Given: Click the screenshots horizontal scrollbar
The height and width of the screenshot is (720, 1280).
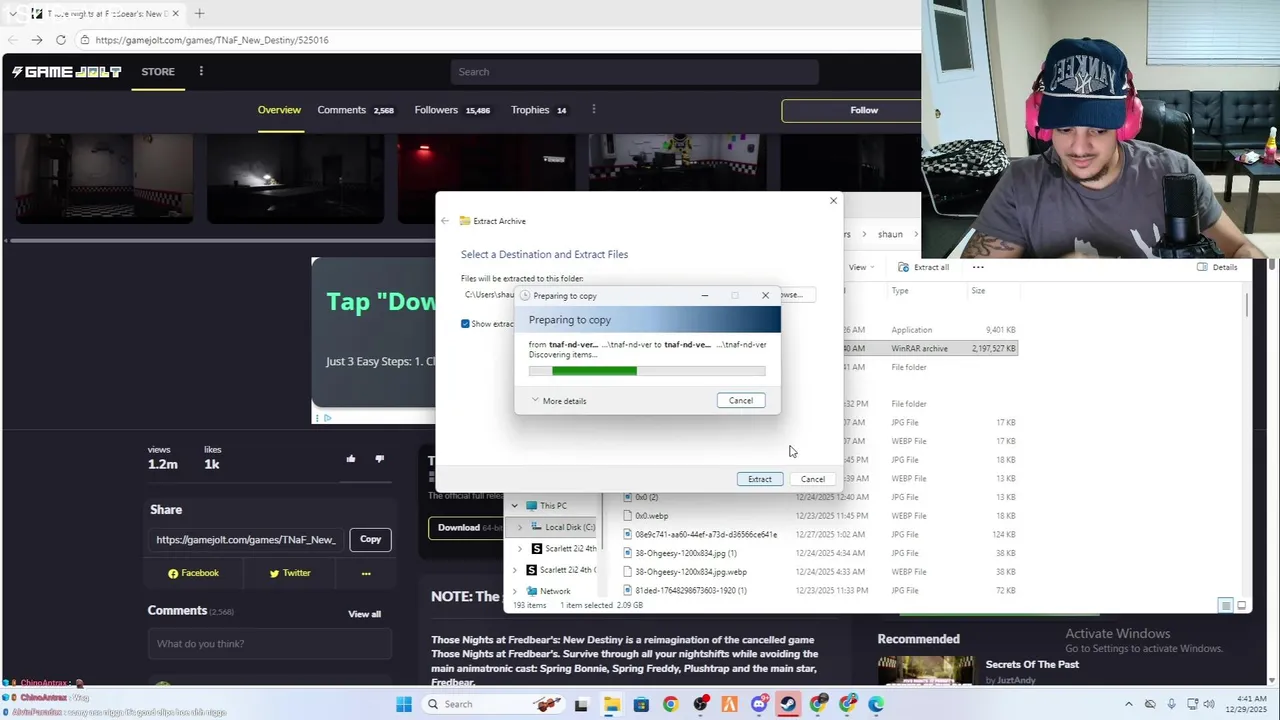Looking at the screenshot, I should tap(220, 240).
